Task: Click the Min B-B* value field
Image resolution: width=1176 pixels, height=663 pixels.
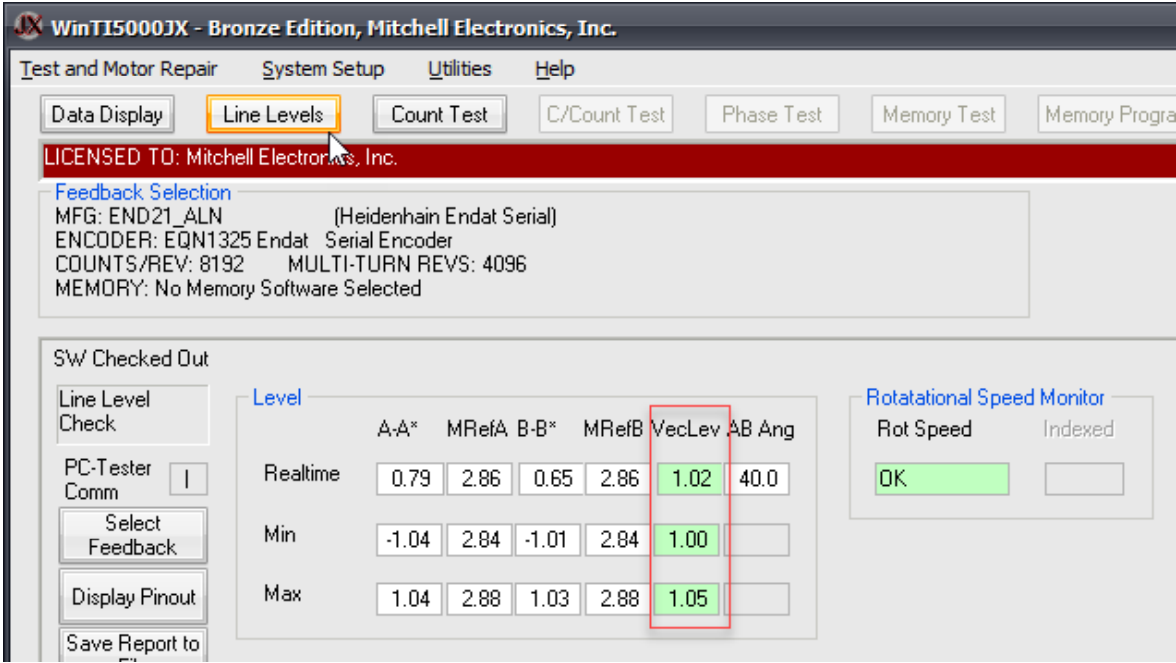Action: coord(548,541)
